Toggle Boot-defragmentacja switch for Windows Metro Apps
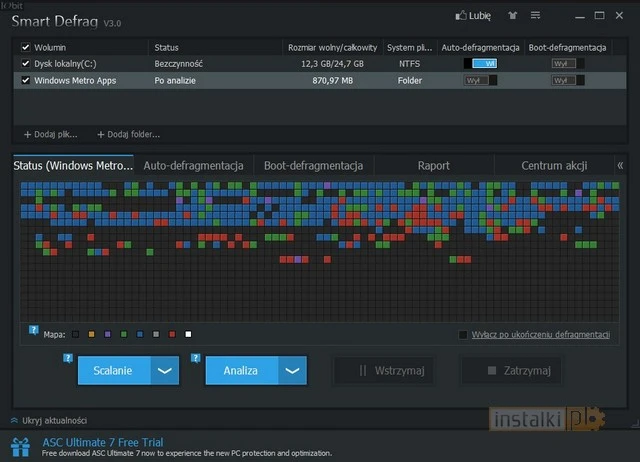The image size is (640, 462). pyautogui.click(x=568, y=80)
